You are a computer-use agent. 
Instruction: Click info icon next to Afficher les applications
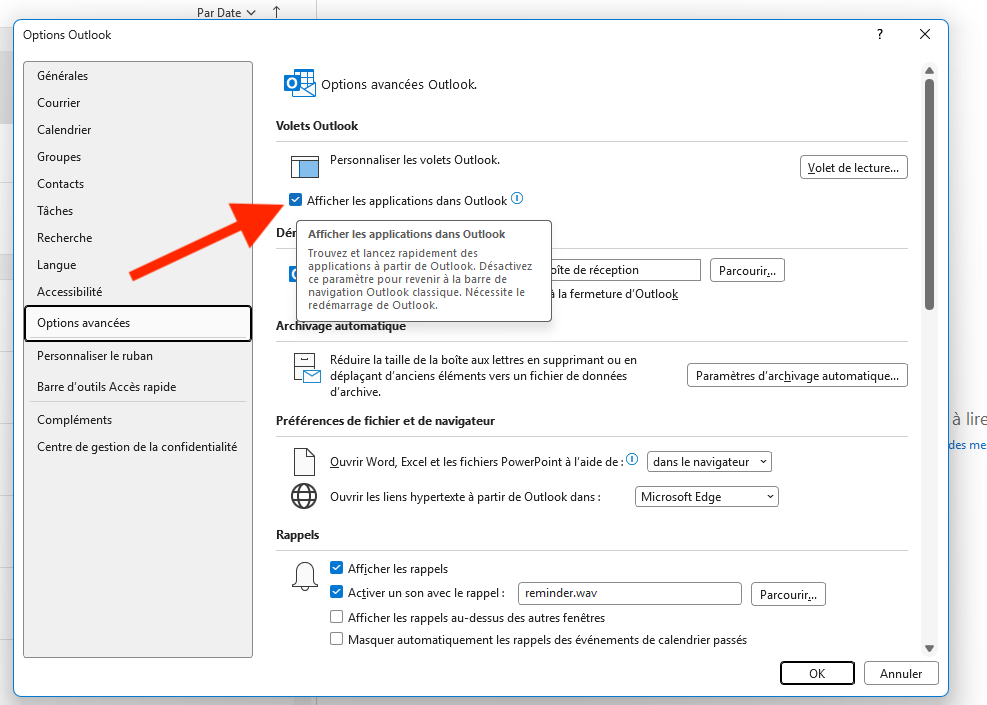click(x=517, y=199)
